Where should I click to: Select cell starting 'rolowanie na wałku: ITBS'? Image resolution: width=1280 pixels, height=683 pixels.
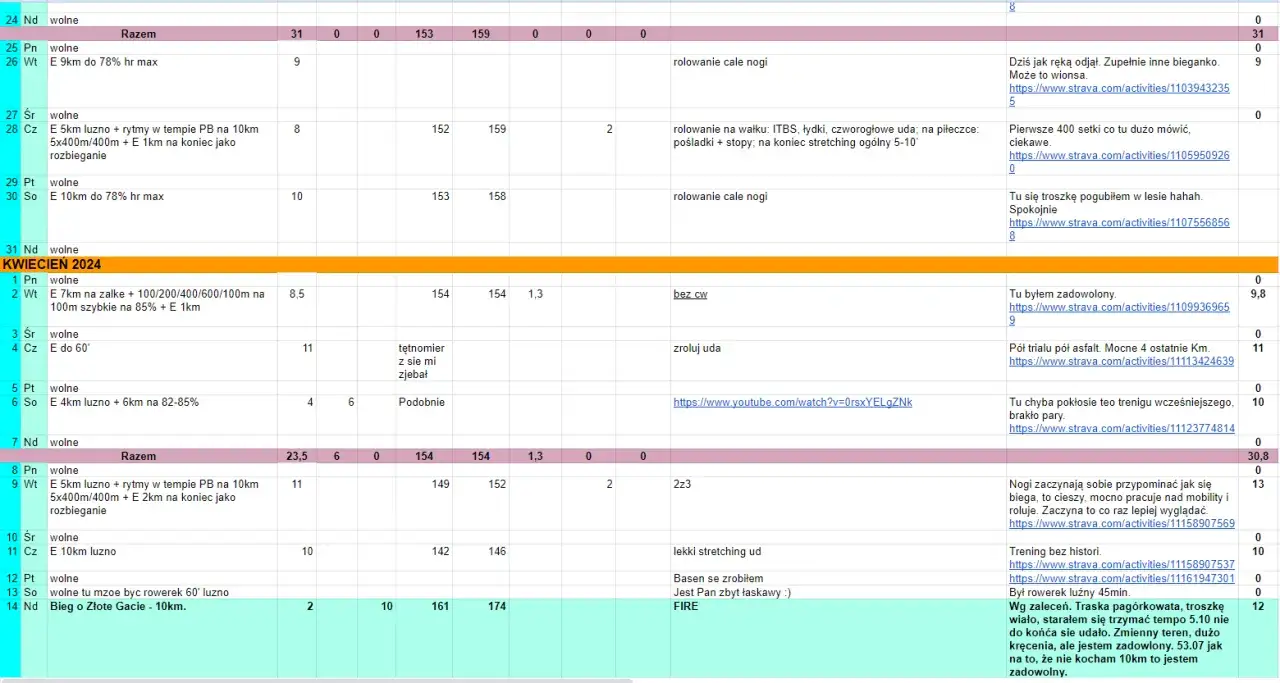[838, 149]
